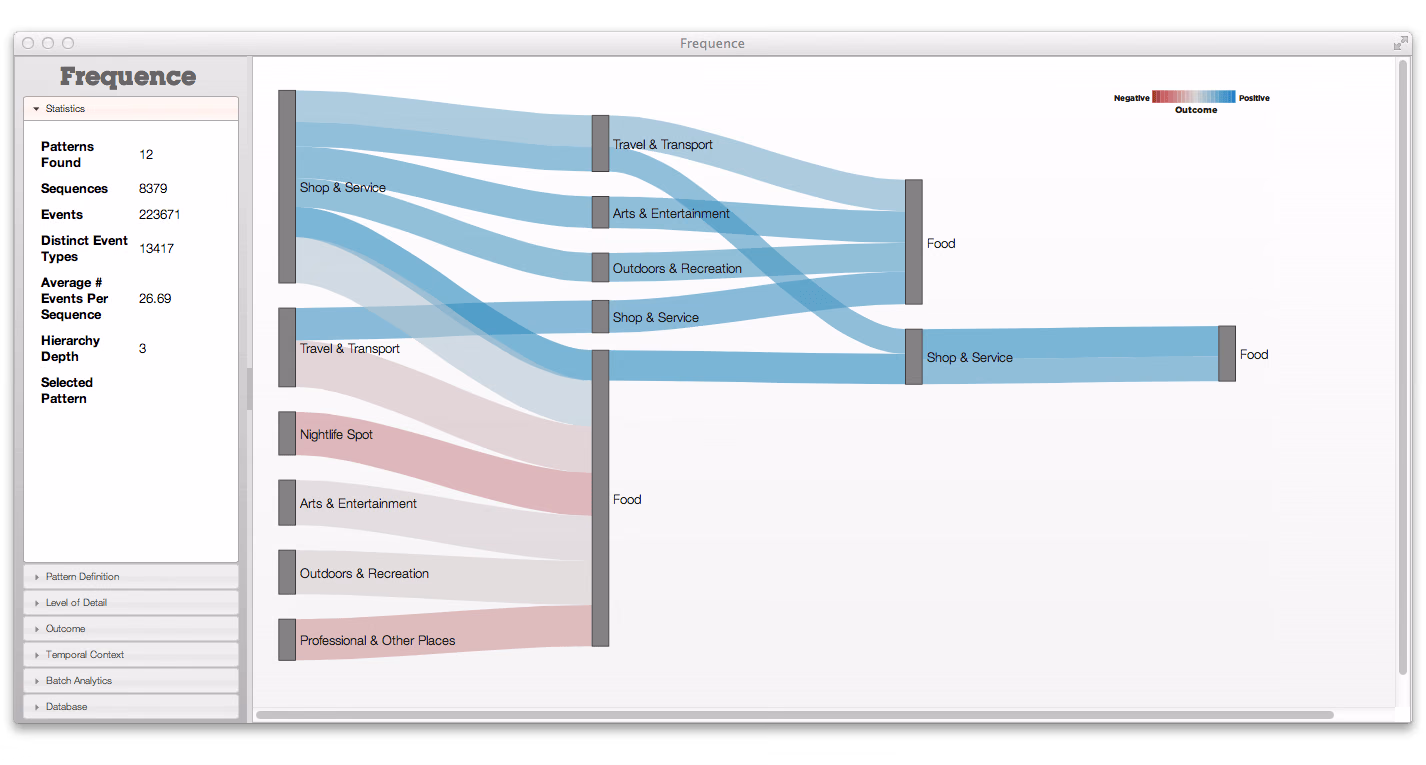Expand the Level of Detail panel
Screen dimensions: 1426x765
(131, 603)
